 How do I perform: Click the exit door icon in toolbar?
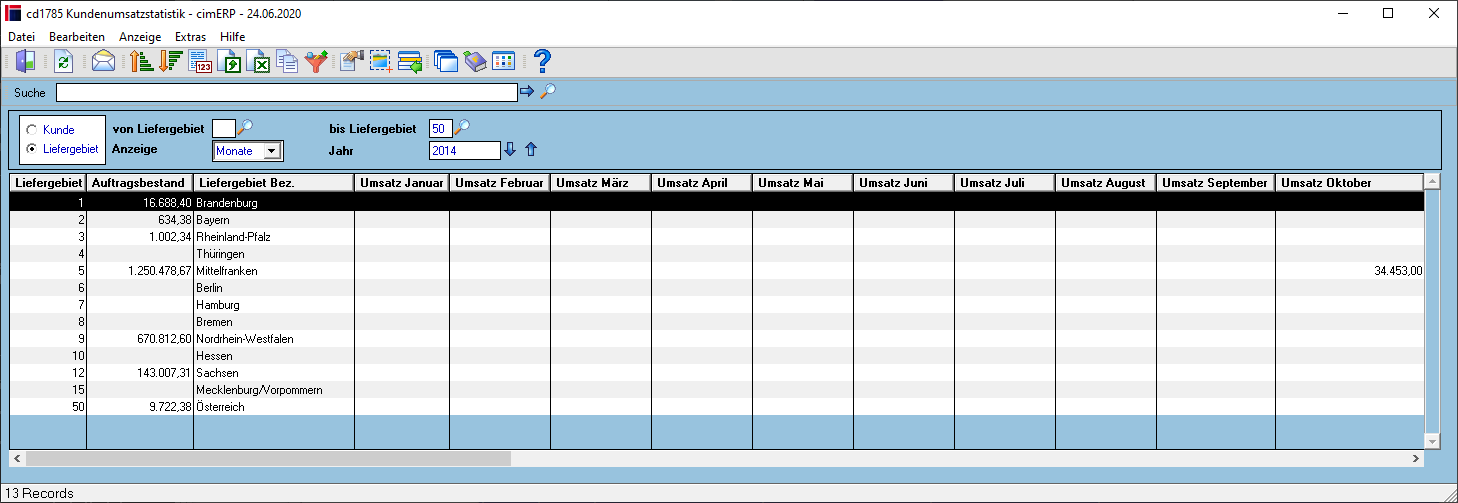26,62
